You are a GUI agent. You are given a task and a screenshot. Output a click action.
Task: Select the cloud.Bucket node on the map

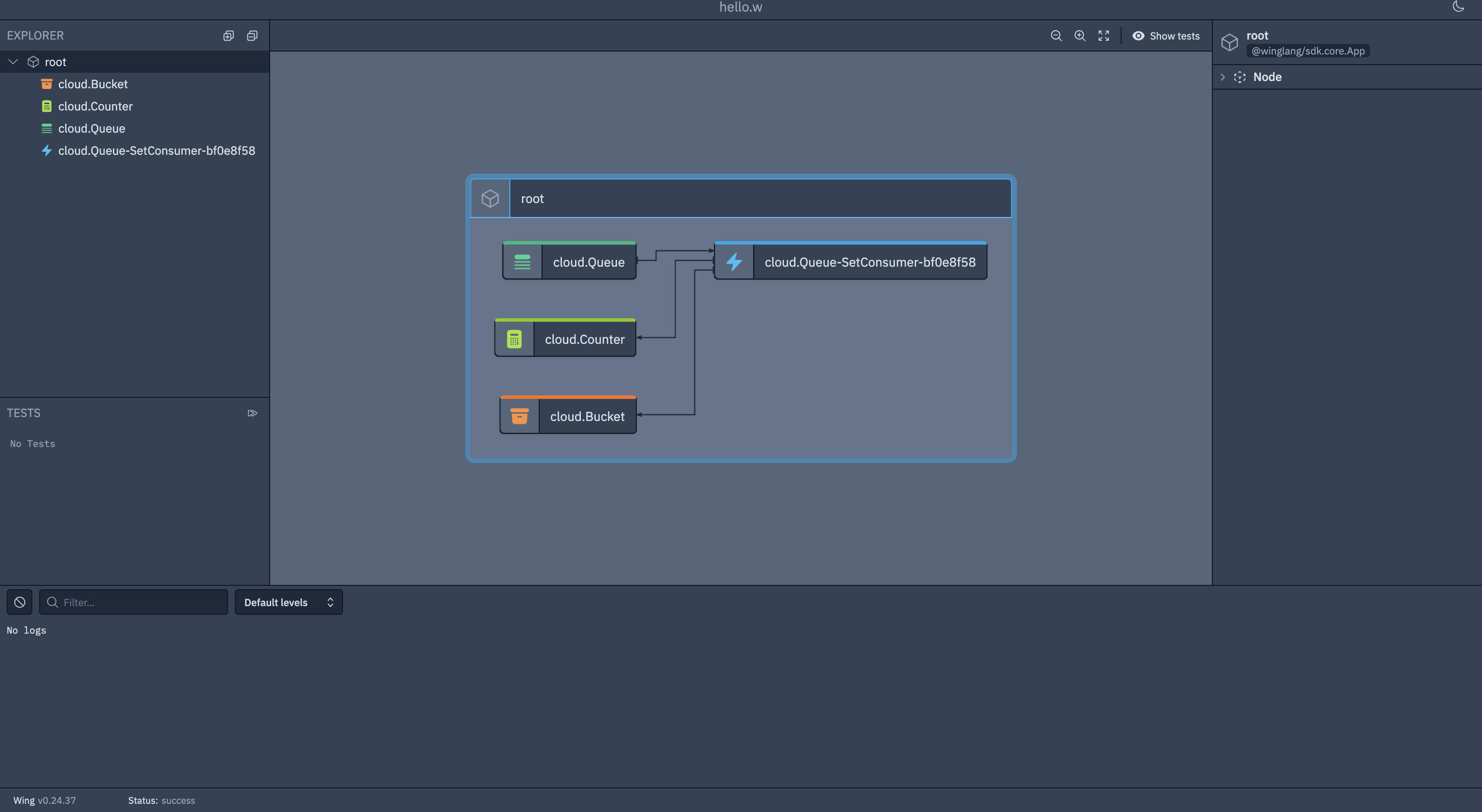[x=587, y=416]
